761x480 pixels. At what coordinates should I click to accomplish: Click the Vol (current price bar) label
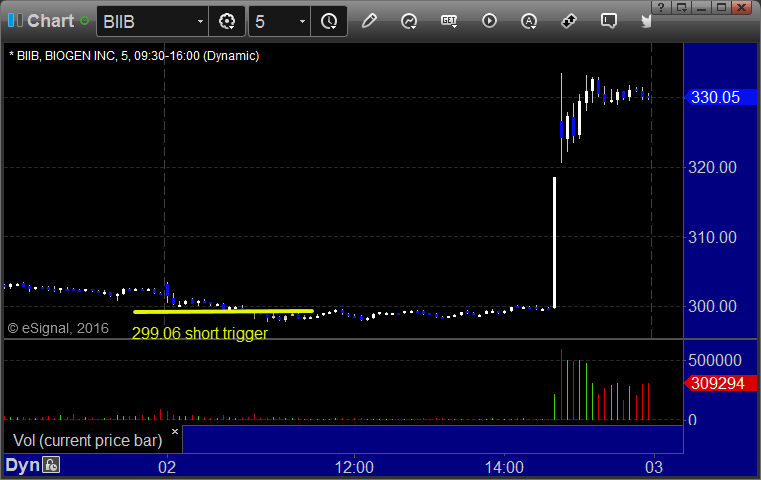[x=88, y=440]
